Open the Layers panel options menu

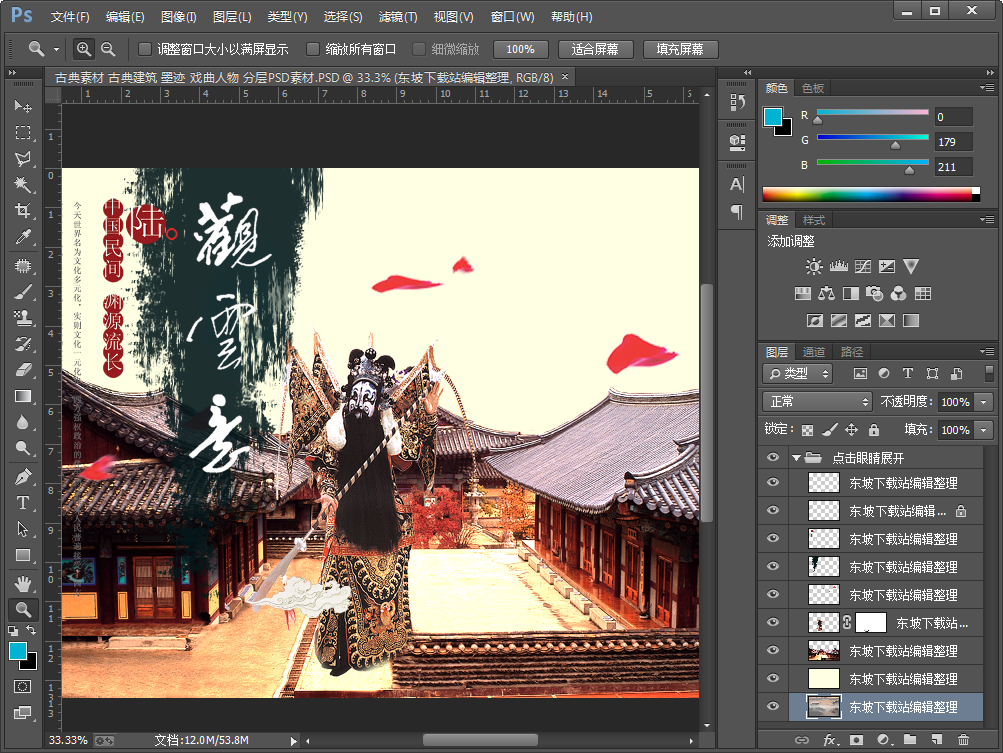click(986, 351)
